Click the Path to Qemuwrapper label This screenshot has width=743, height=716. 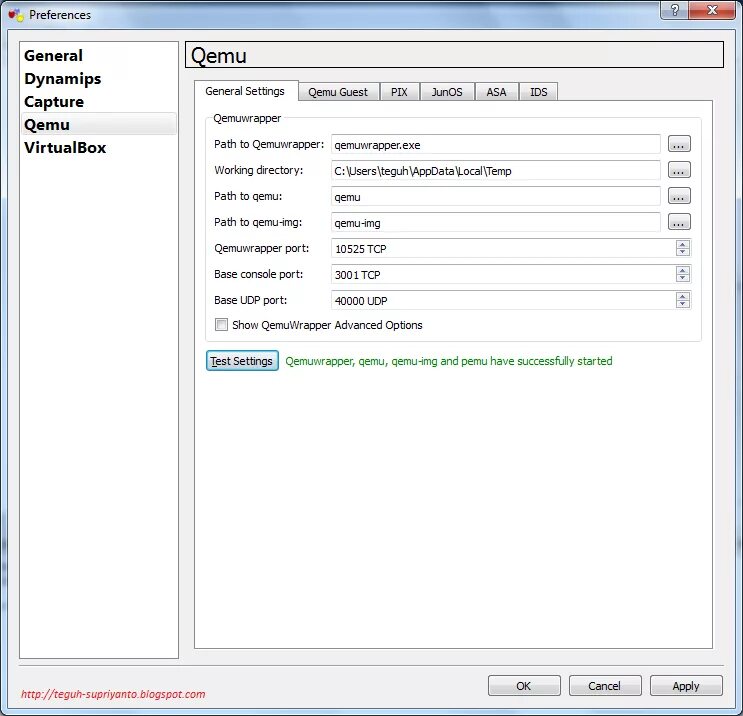(269, 144)
